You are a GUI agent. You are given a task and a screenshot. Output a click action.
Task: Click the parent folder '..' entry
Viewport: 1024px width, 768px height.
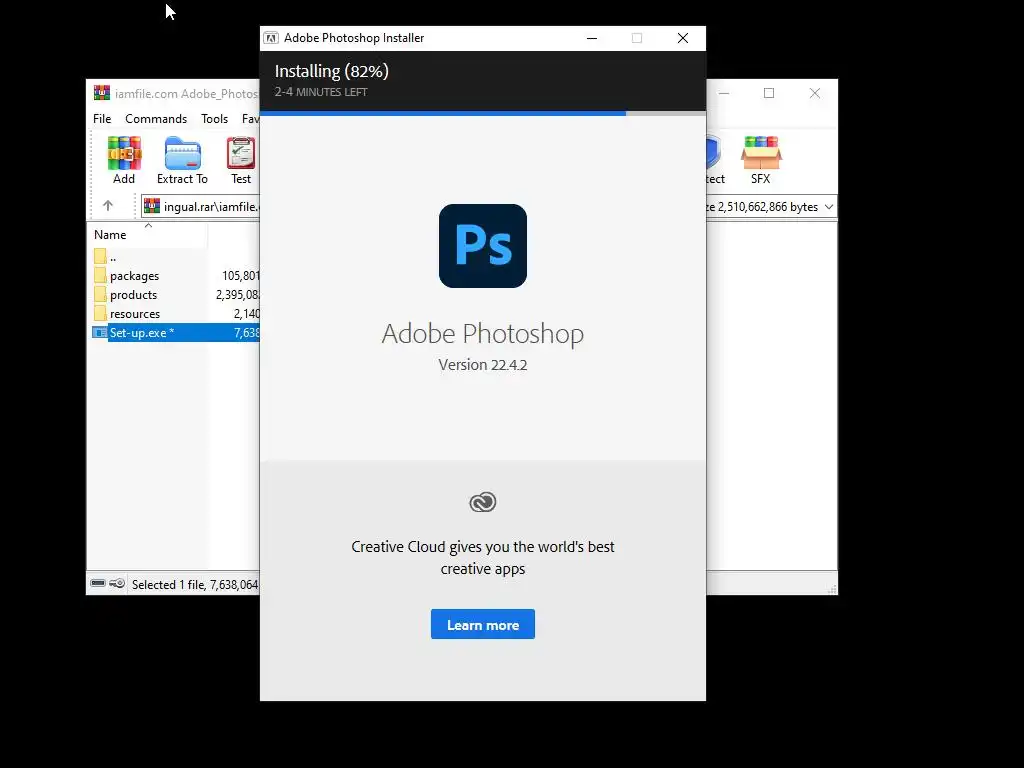(105, 257)
